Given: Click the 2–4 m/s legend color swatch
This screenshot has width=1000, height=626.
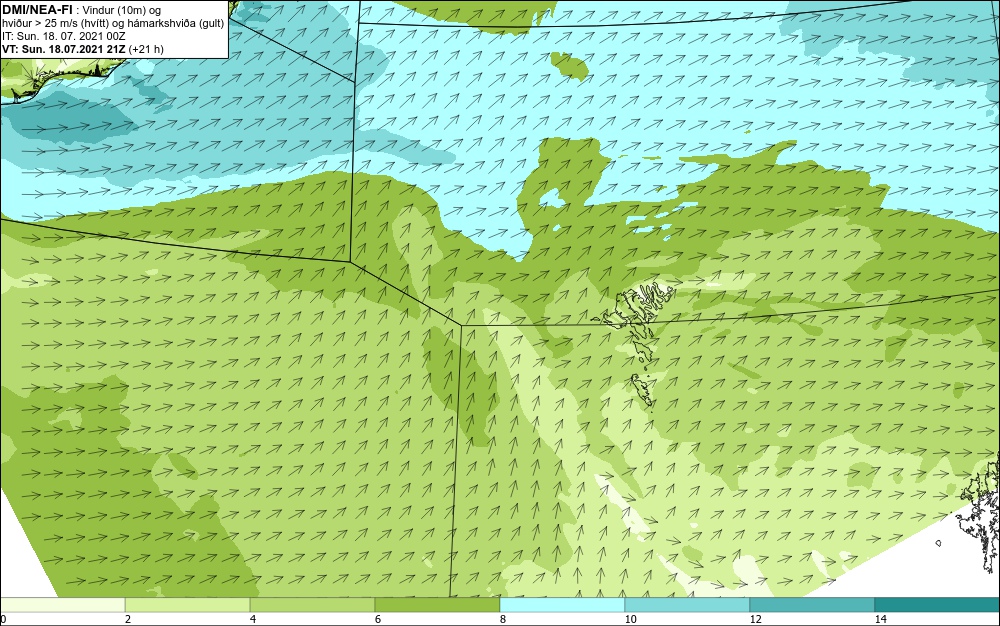Looking at the screenshot, I should [x=188, y=605].
